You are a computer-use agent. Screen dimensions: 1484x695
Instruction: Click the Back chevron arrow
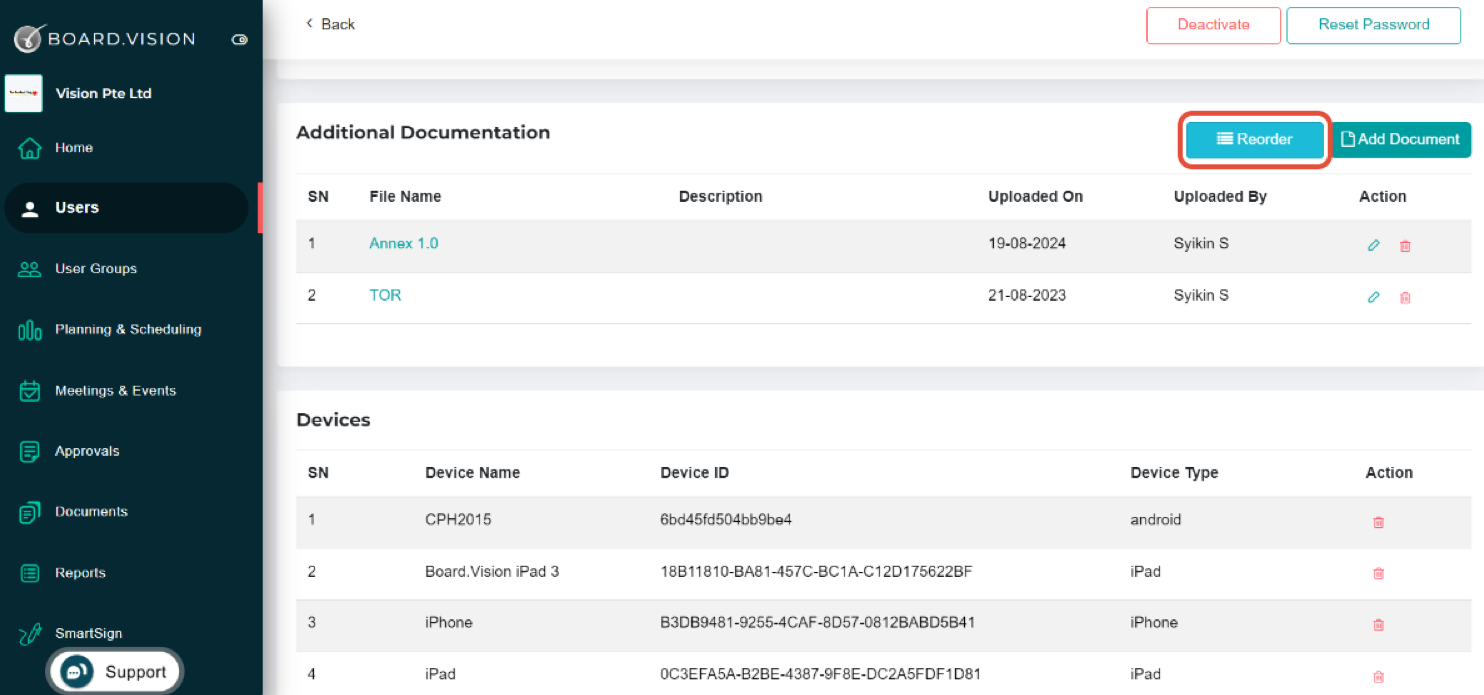point(309,23)
